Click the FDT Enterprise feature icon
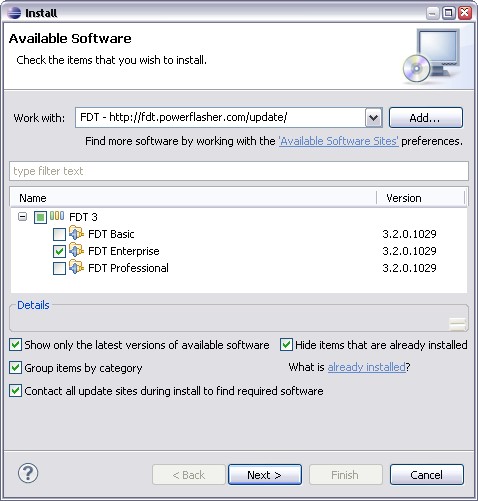This screenshot has height=501, width=478. coord(76,250)
